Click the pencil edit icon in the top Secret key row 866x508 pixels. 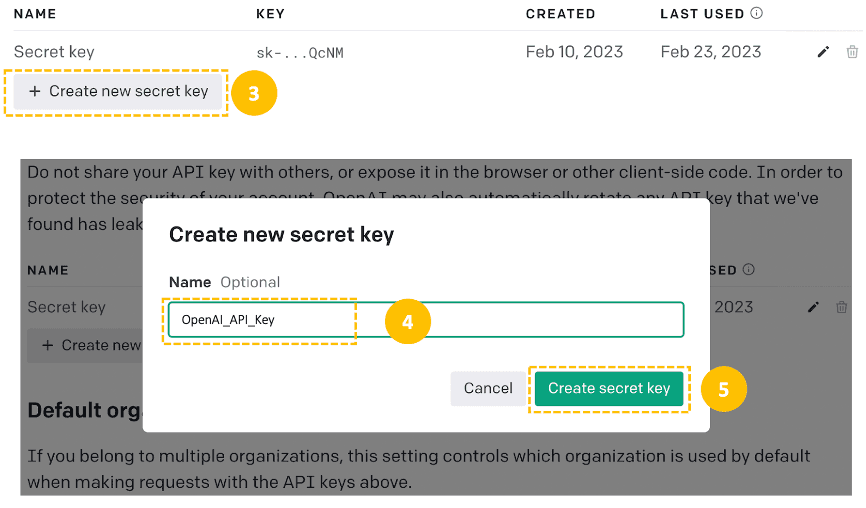pyautogui.click(x=823, y=52)
